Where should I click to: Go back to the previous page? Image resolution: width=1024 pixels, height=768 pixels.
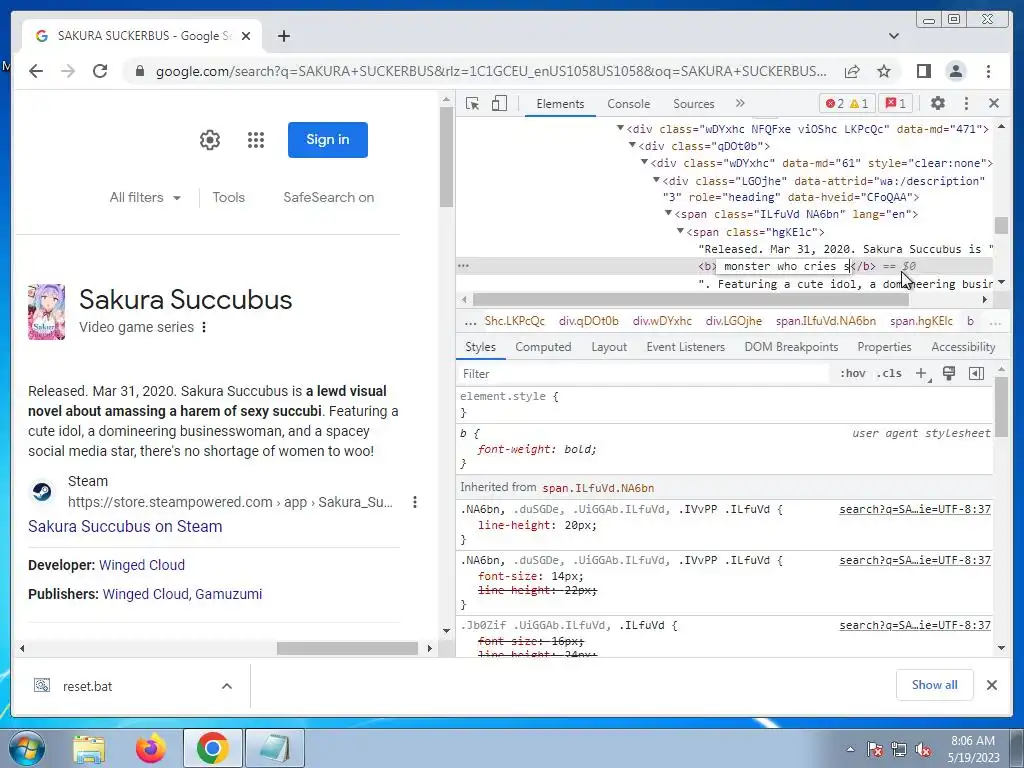coord(36,71)
